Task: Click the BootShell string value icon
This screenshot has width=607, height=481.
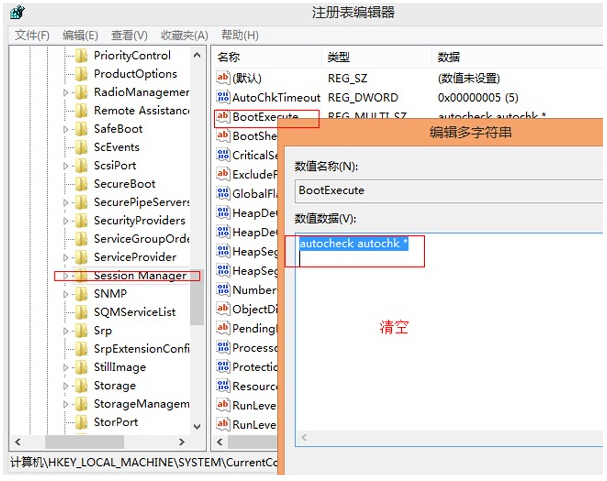Action: [223, 135]
